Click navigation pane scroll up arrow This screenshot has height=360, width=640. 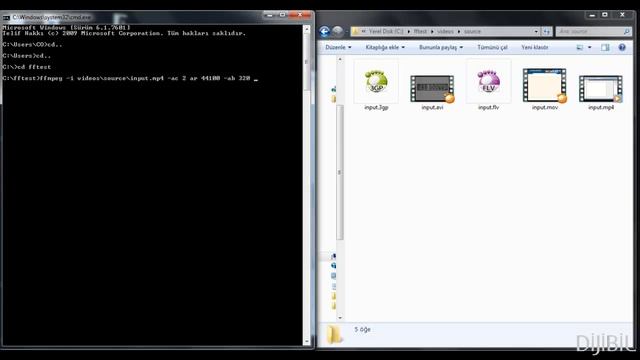tap(340, 60)
